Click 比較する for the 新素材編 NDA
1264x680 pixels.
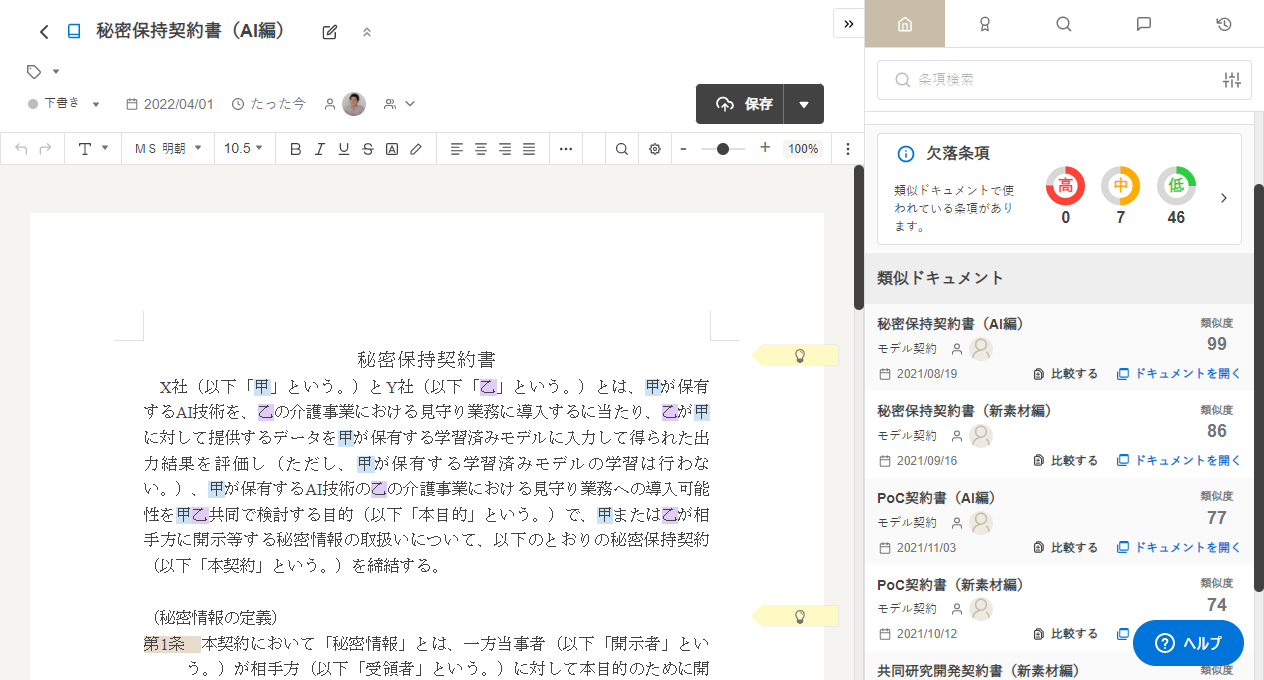click(1065, 461)
